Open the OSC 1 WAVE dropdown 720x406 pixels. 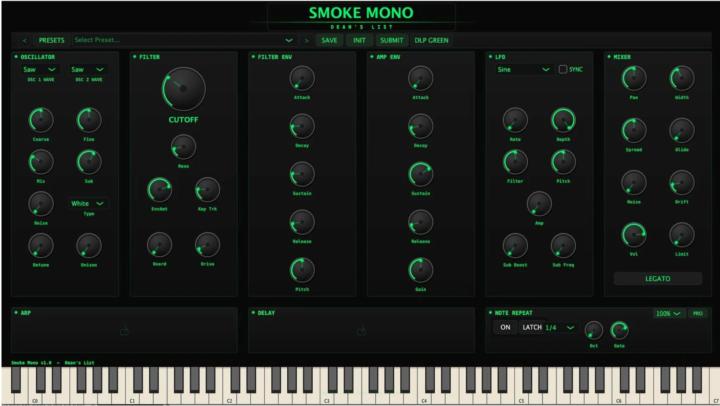(40, 69)
